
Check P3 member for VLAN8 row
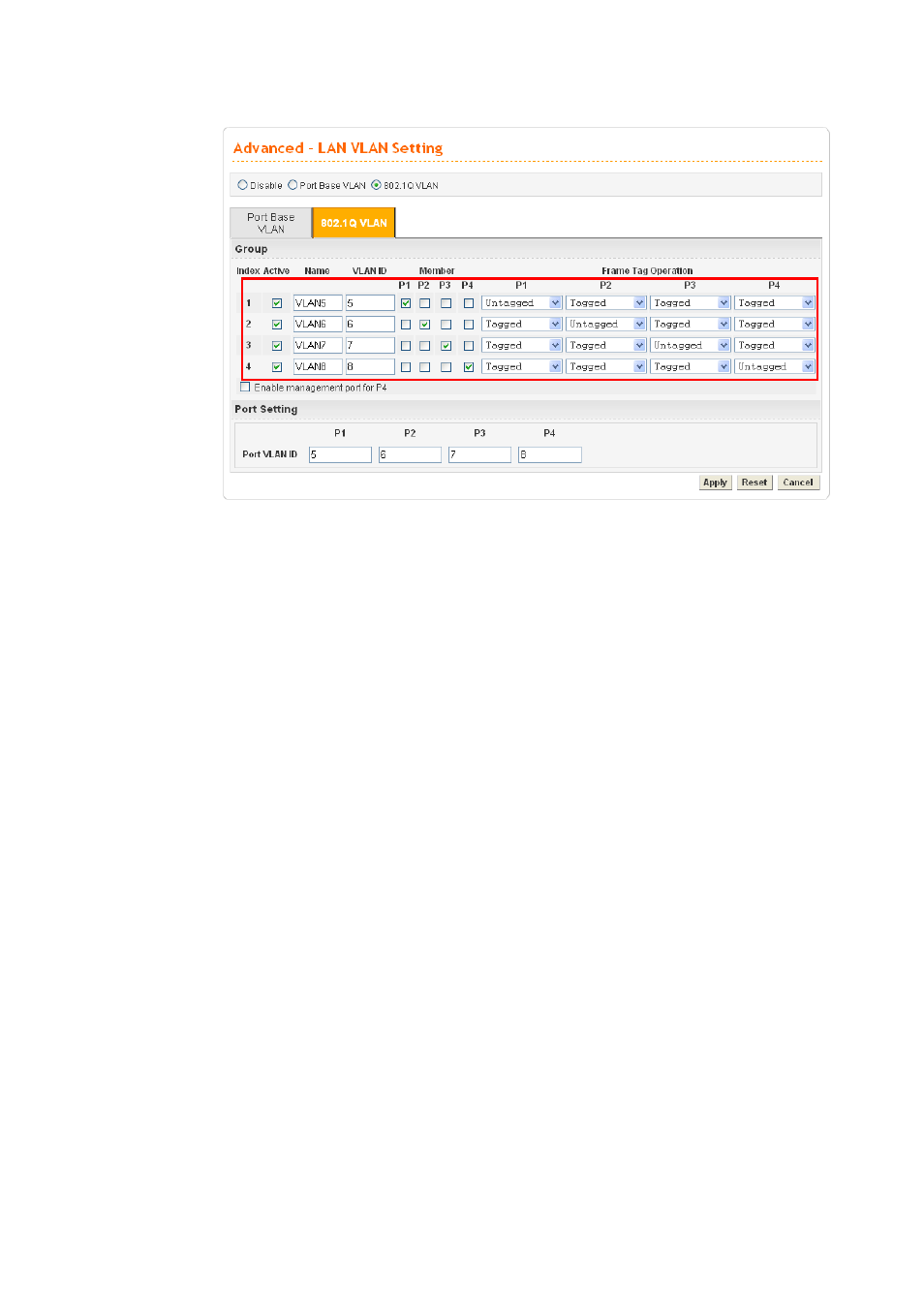447,367
